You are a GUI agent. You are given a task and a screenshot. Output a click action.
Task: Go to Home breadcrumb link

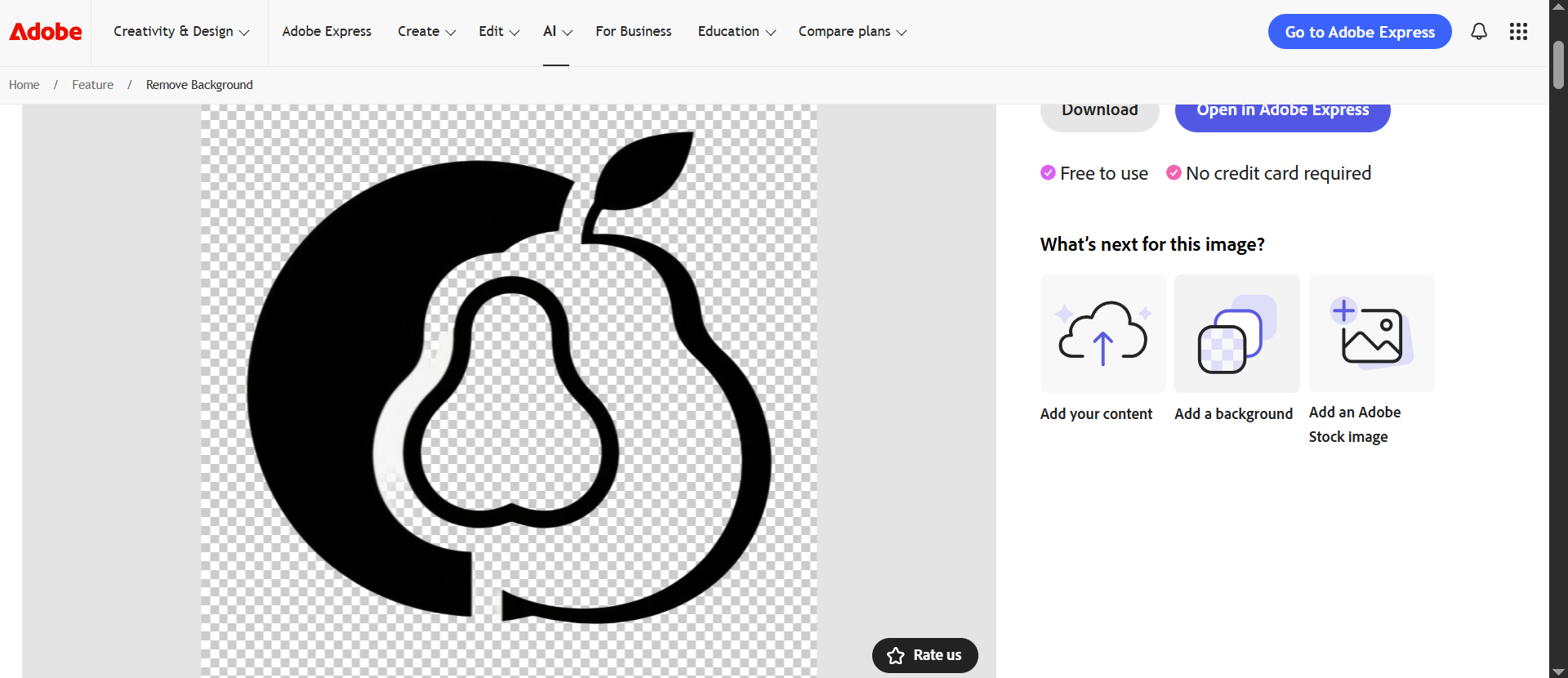[x=24, y=85]
